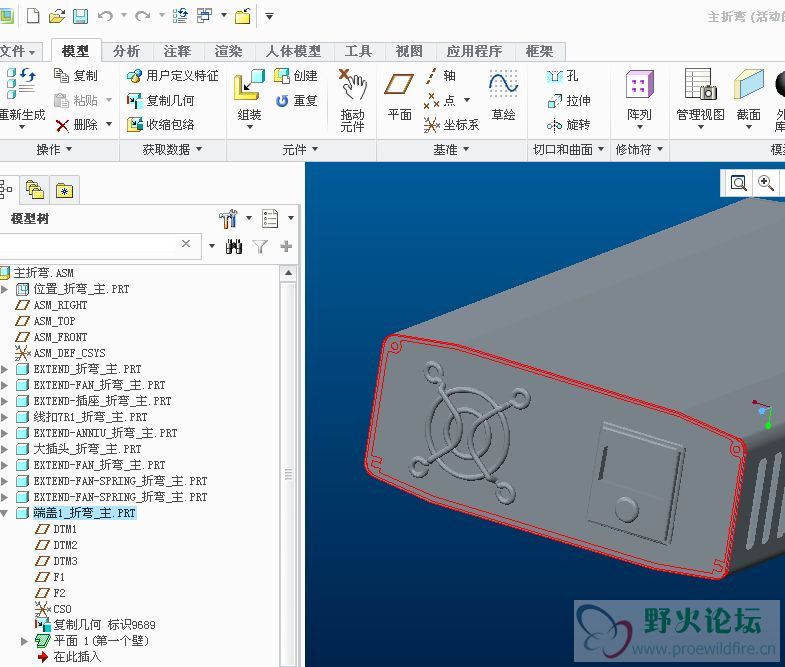This screenshot has height=667, width=785.
Task: Click the binoculars find icon
Action: click(234, 246)
